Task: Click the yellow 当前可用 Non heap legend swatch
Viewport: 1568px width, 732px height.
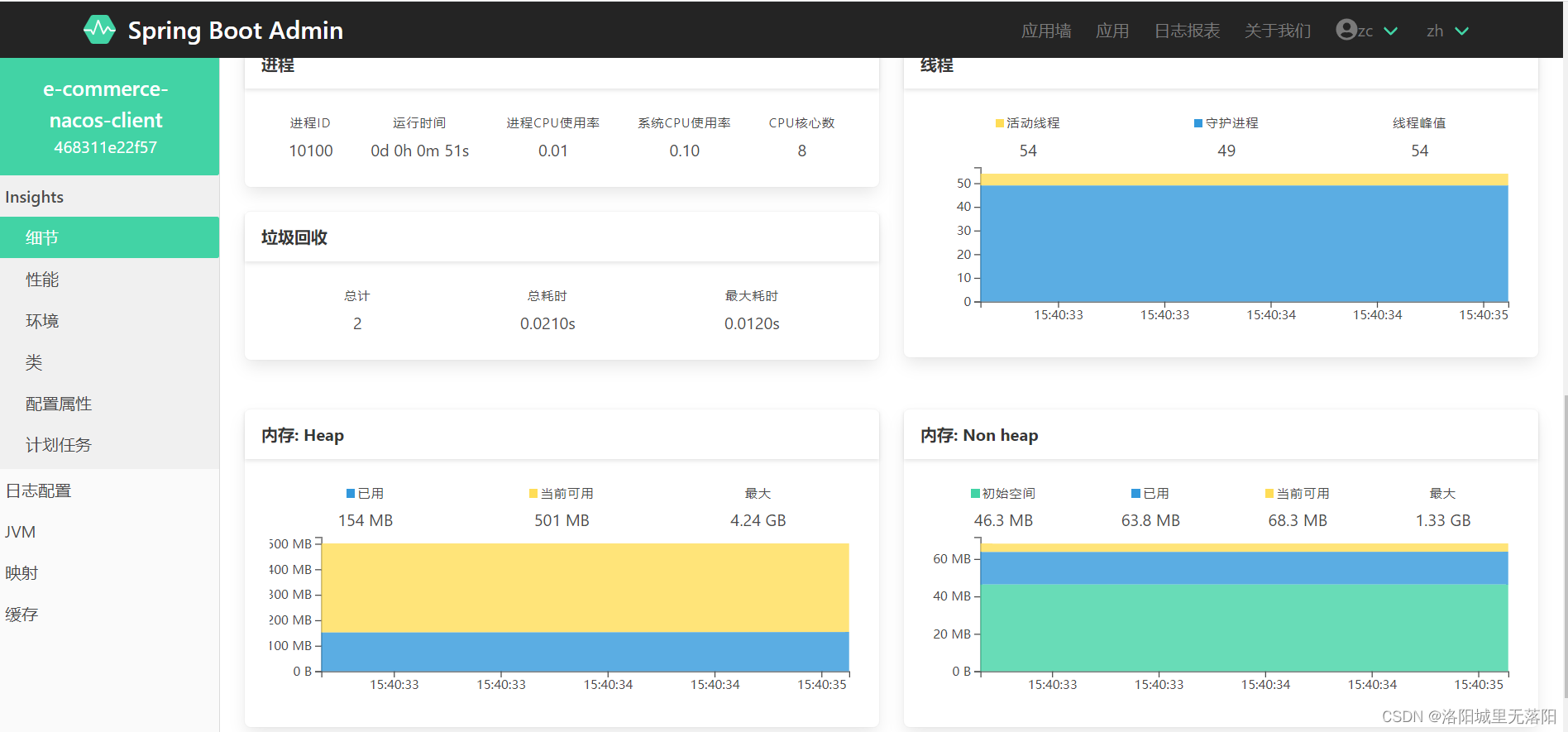Action: (x=1269, y=494)
